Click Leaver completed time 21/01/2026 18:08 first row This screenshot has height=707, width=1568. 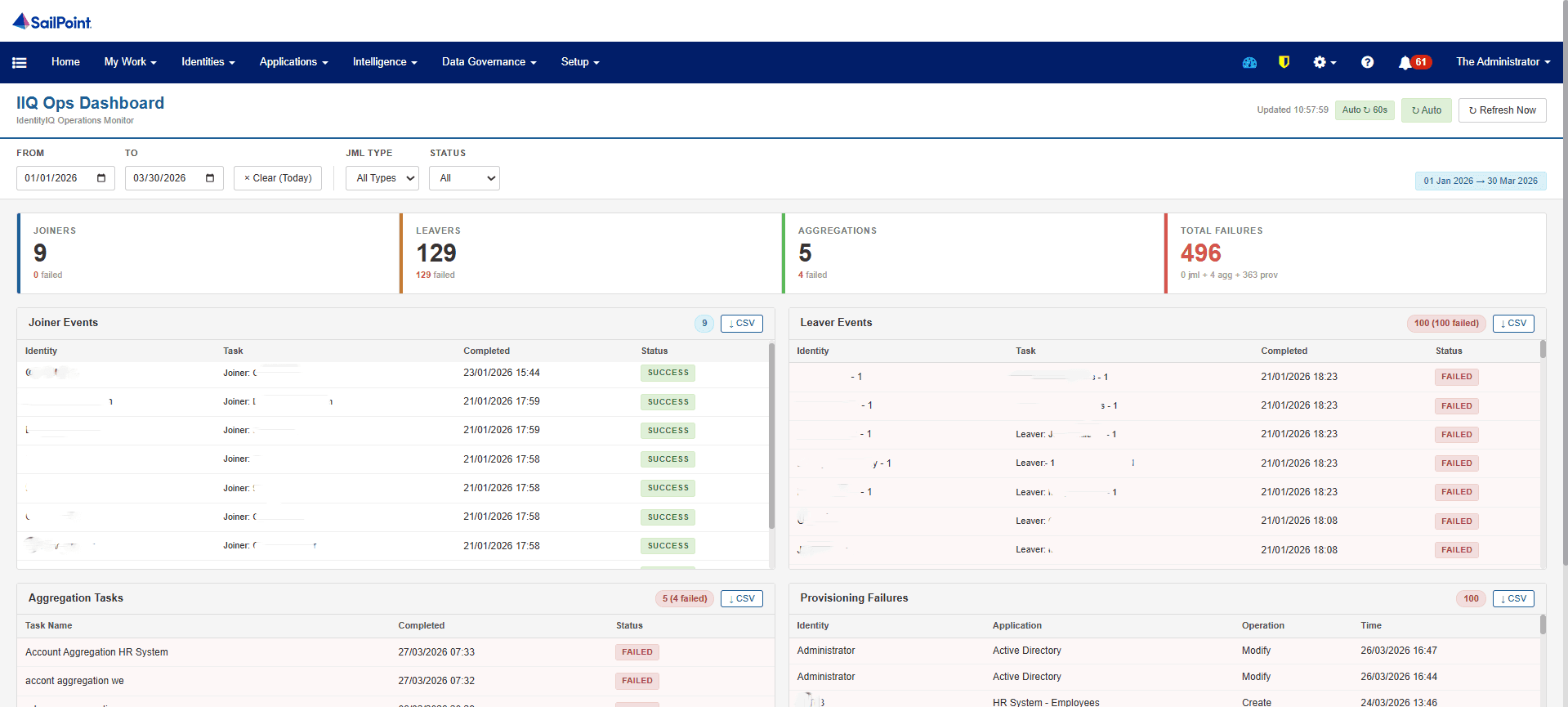(x=1299, y=521)
